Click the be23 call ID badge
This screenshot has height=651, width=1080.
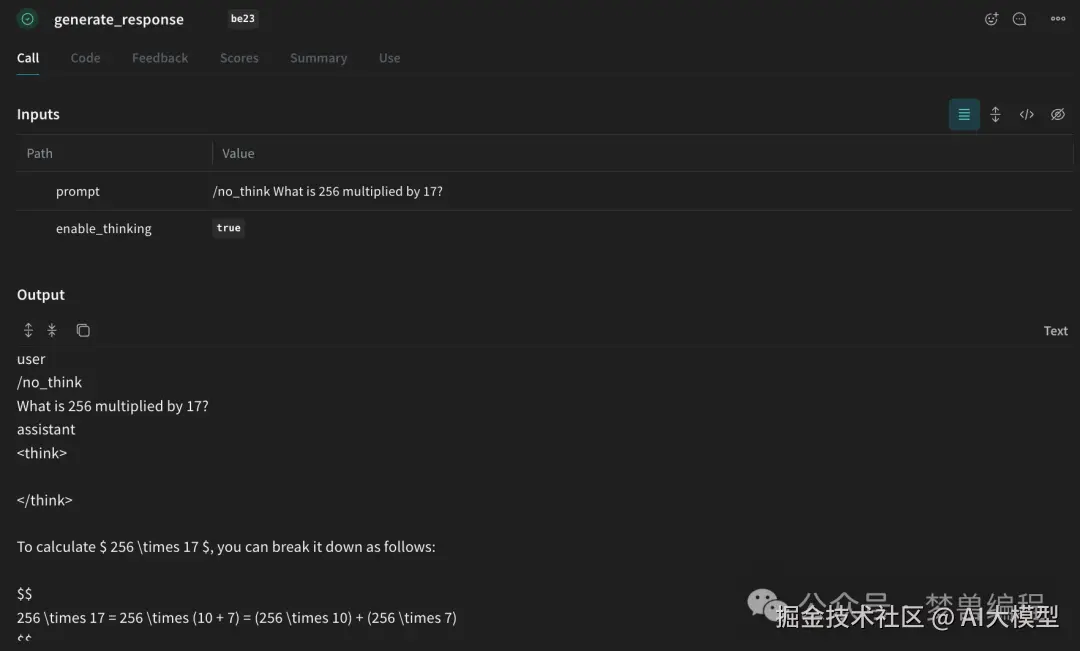click(x=243, y=19)
